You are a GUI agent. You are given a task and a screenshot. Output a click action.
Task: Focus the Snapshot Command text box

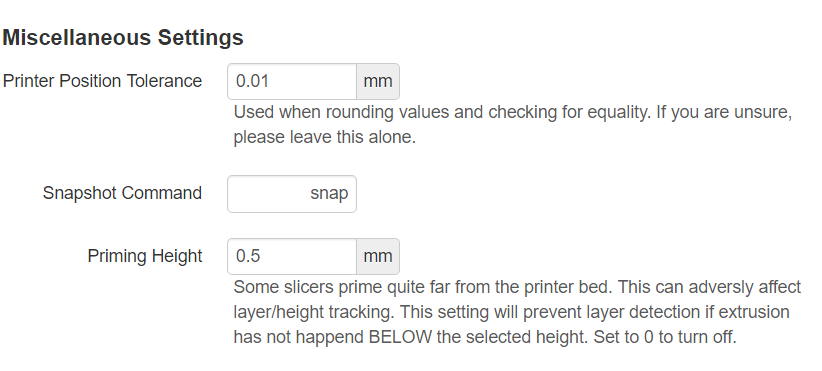click(292, 194)
